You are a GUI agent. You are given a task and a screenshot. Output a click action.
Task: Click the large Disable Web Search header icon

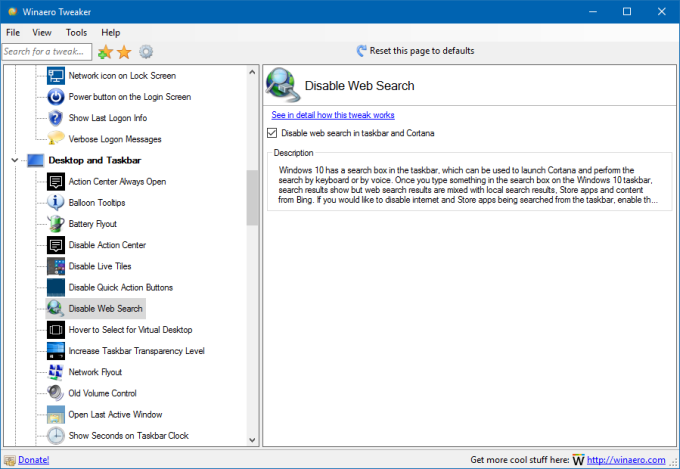282,85
